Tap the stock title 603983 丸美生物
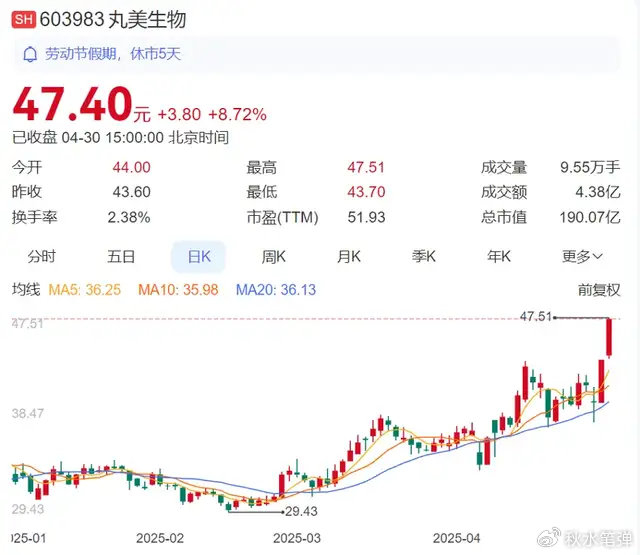Screen dimensions: 640x555 click(x=113, y=19)
